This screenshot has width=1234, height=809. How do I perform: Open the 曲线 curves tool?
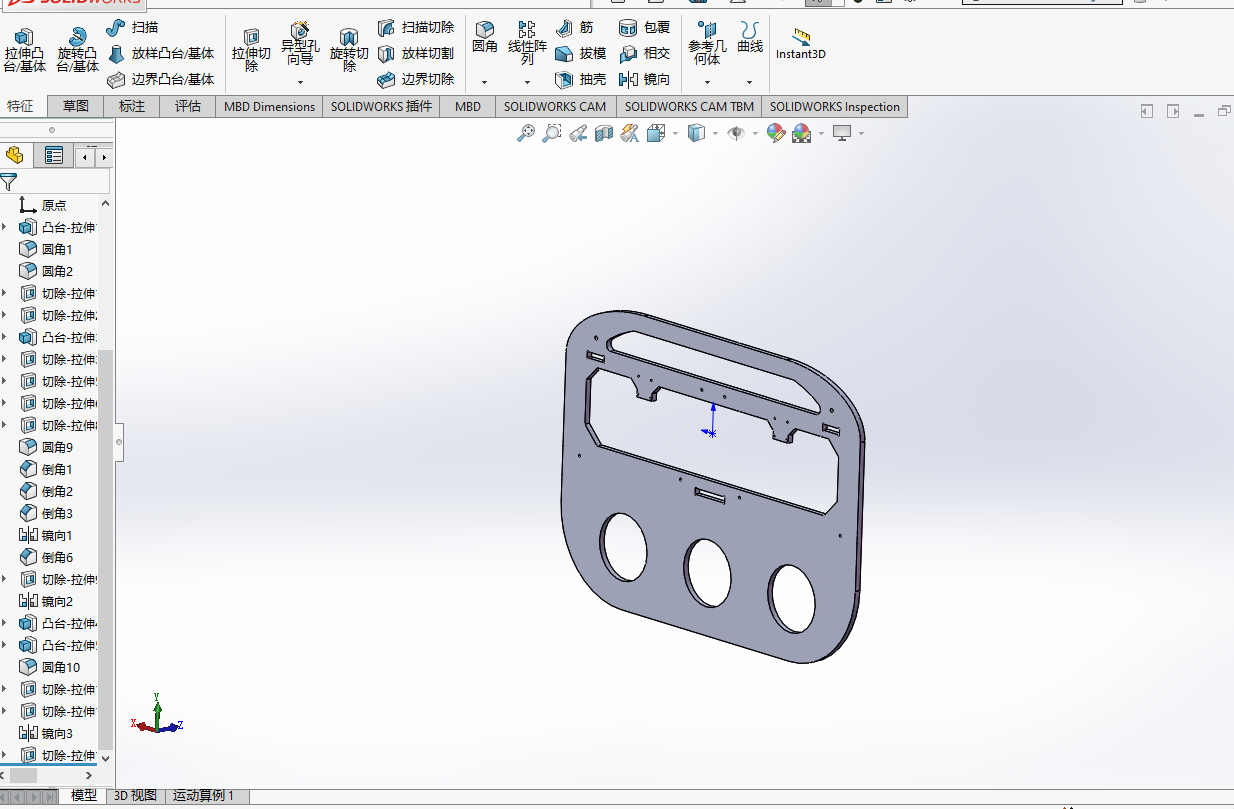pyautogui.click(x=750, y=38)
